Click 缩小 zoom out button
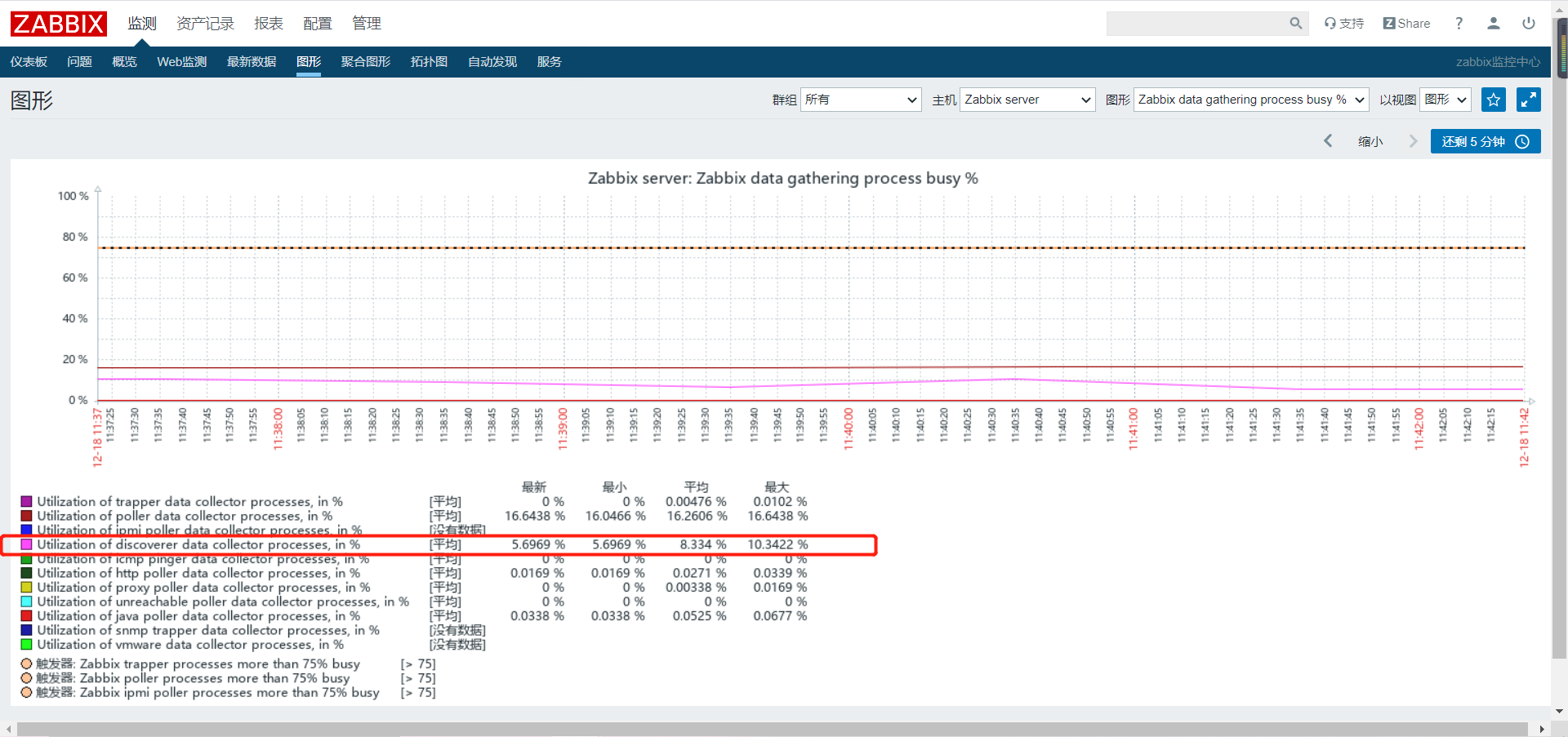 pos(1370,141)
